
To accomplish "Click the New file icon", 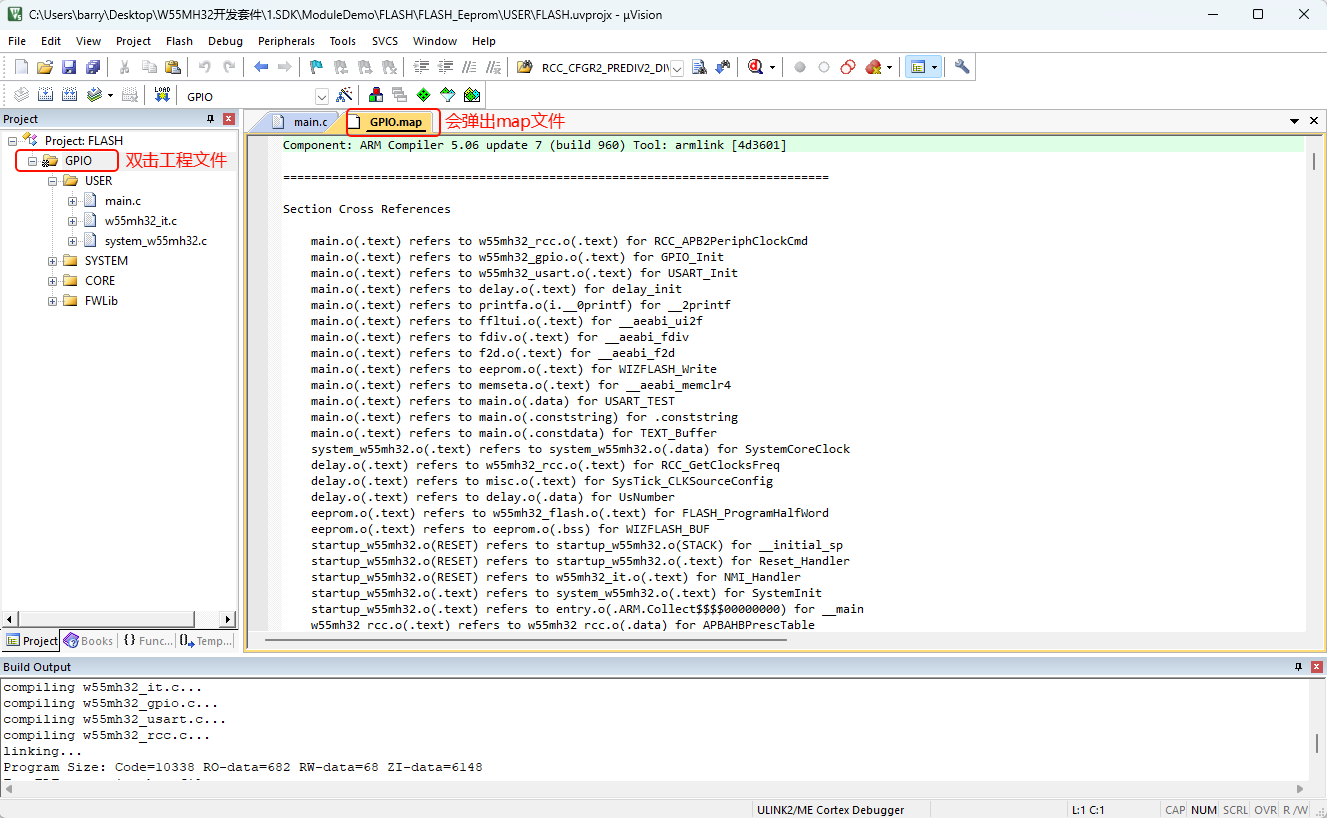I will click(x=21, y=67).
